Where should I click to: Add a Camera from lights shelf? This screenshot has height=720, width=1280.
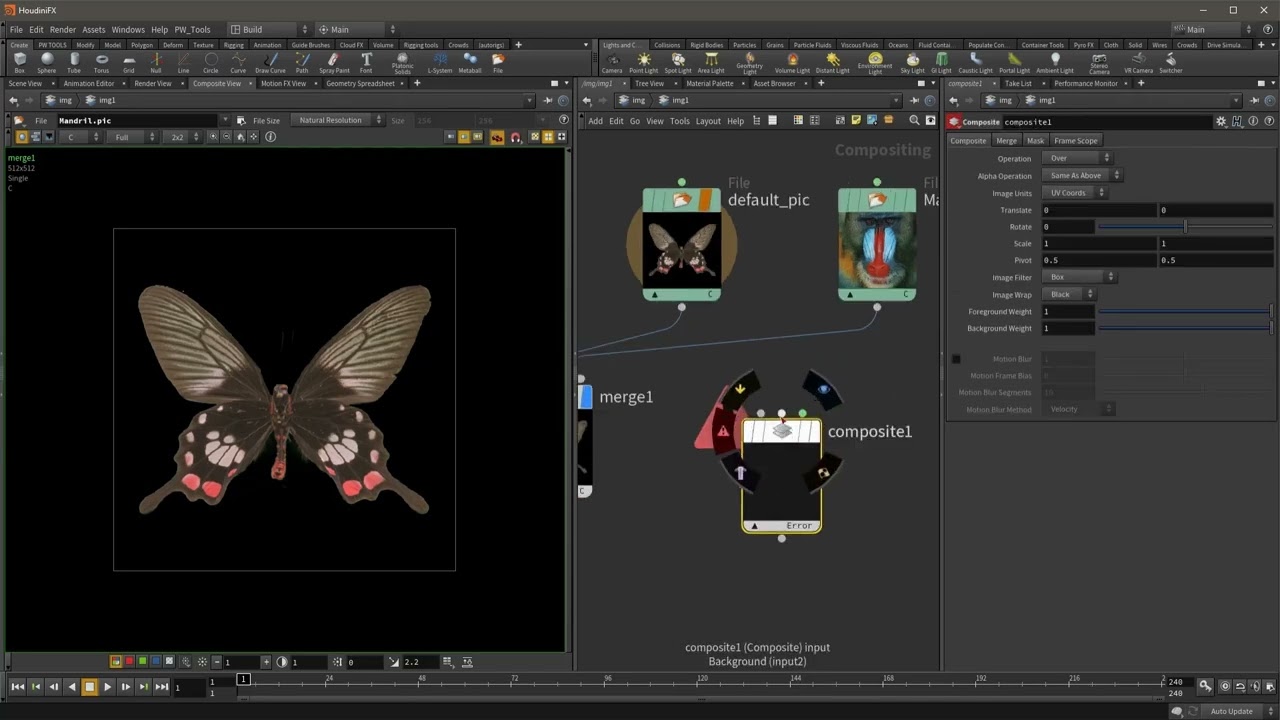coord(612,63)
